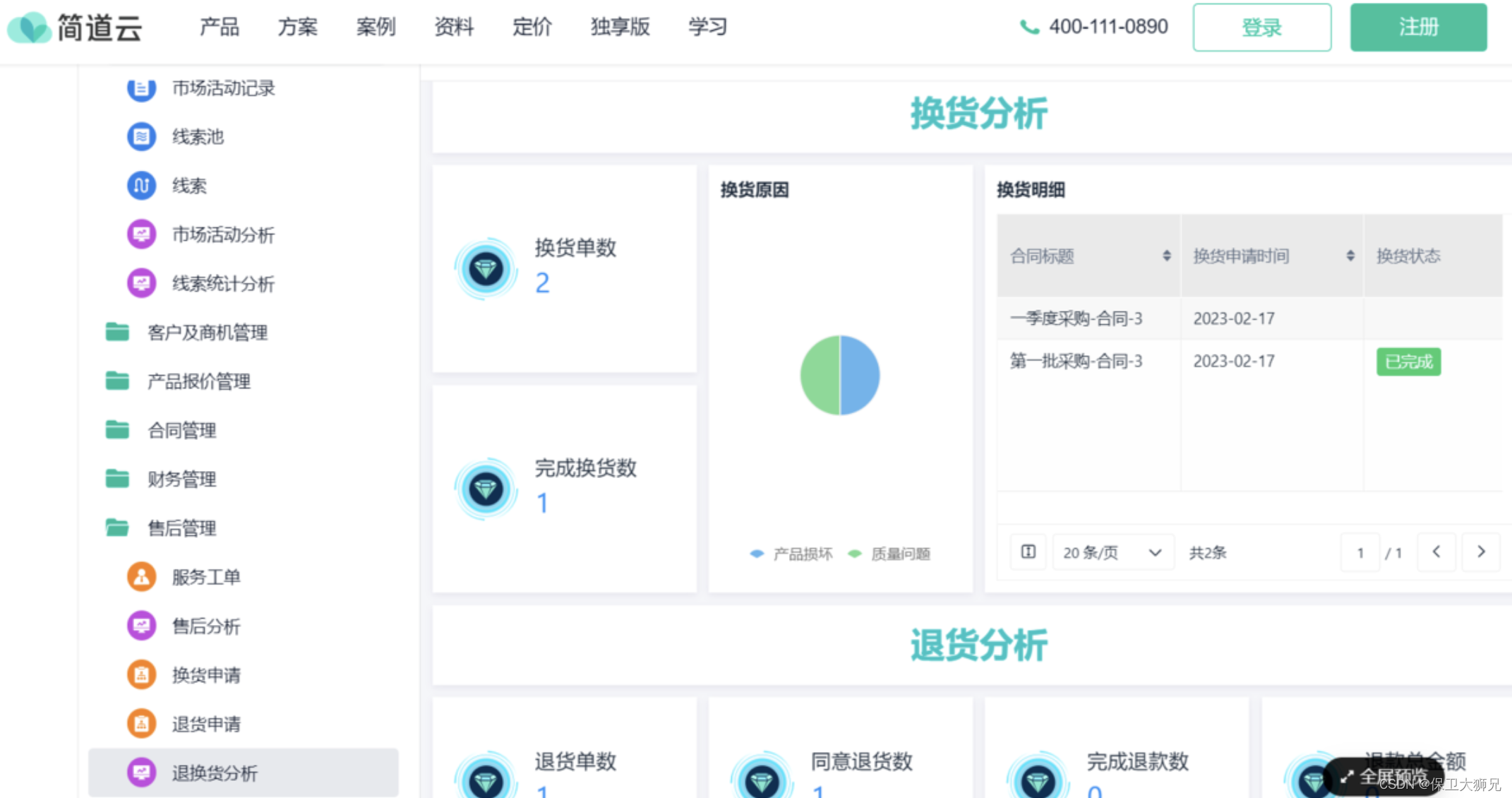Click phone number 400-111-0890
1512x798 pixels.
point(1108,27)
